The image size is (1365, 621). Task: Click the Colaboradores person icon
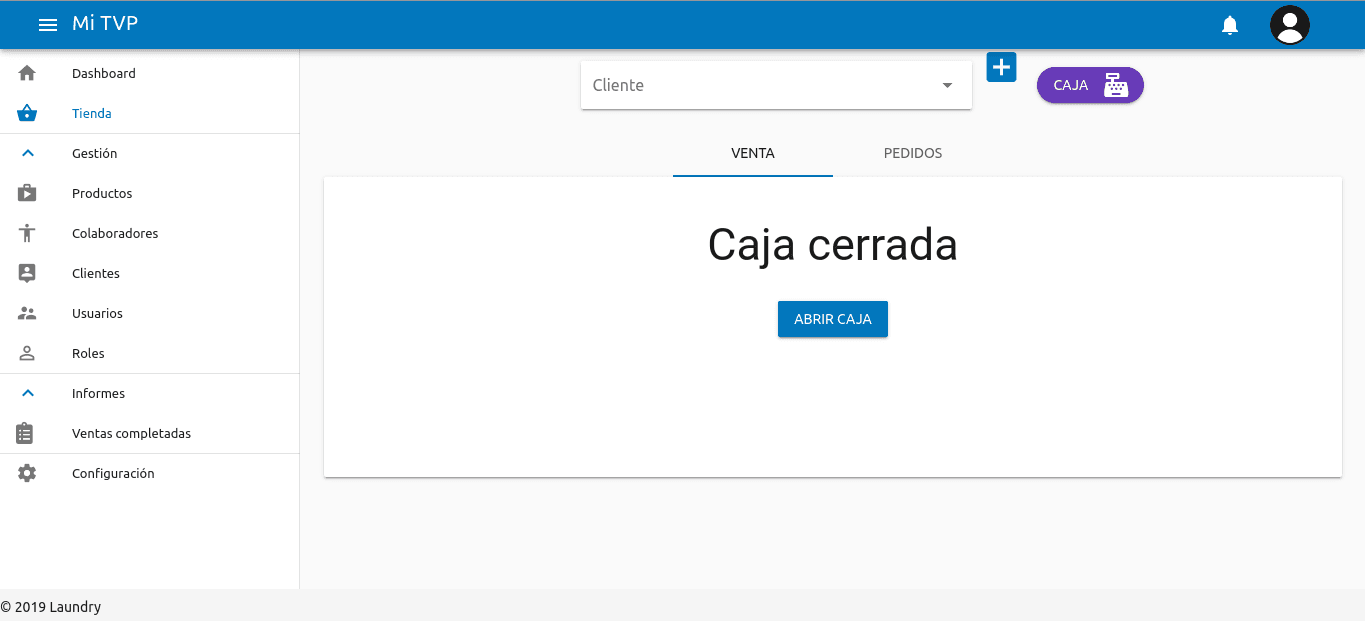pos(27,233)
